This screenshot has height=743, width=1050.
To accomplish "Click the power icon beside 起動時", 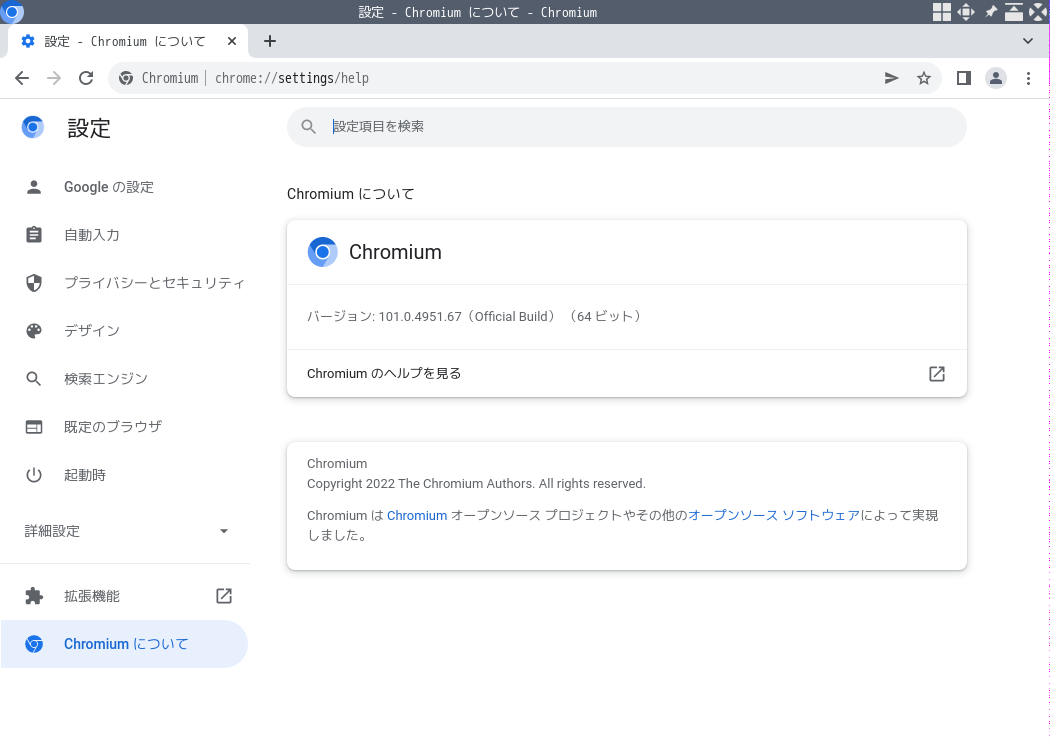I will point(33,475).
